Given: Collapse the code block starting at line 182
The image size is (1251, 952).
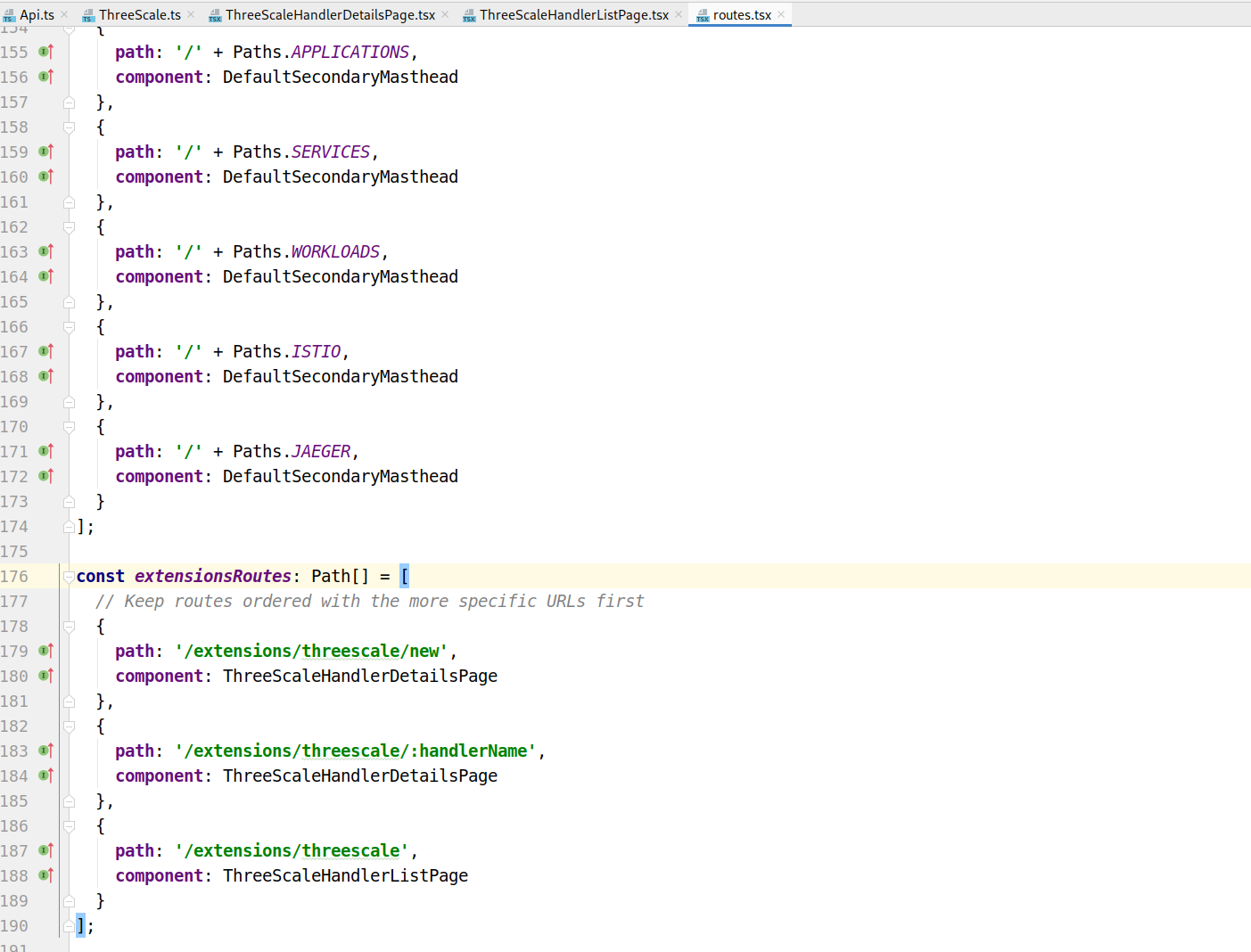Looking at the screenshot, I should pos(69,726).
